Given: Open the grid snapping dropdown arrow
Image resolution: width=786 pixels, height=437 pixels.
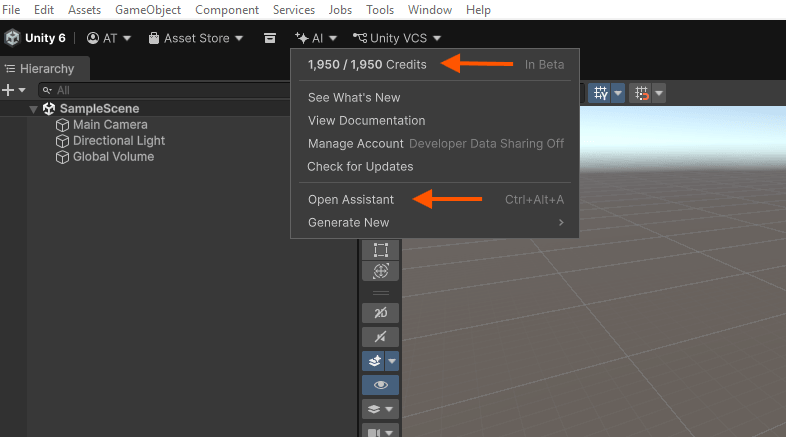Looking at the screenshot, I should (618, 93).
